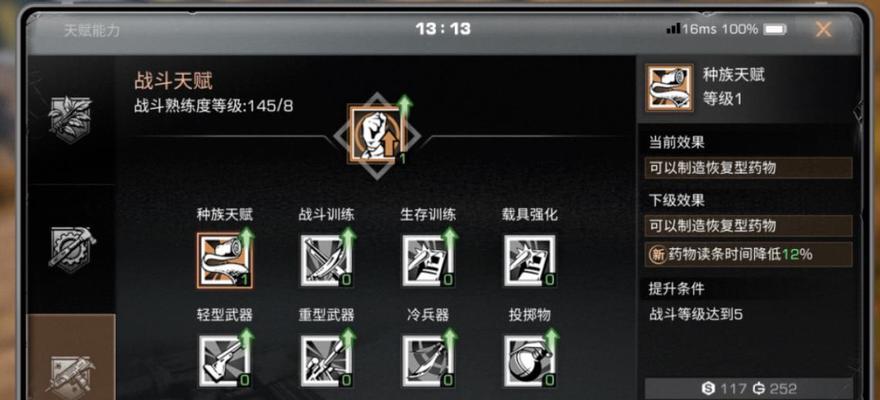The image size is (880, 400).
Task: Click the raised fist combat mastery icon
Action: 376,135
